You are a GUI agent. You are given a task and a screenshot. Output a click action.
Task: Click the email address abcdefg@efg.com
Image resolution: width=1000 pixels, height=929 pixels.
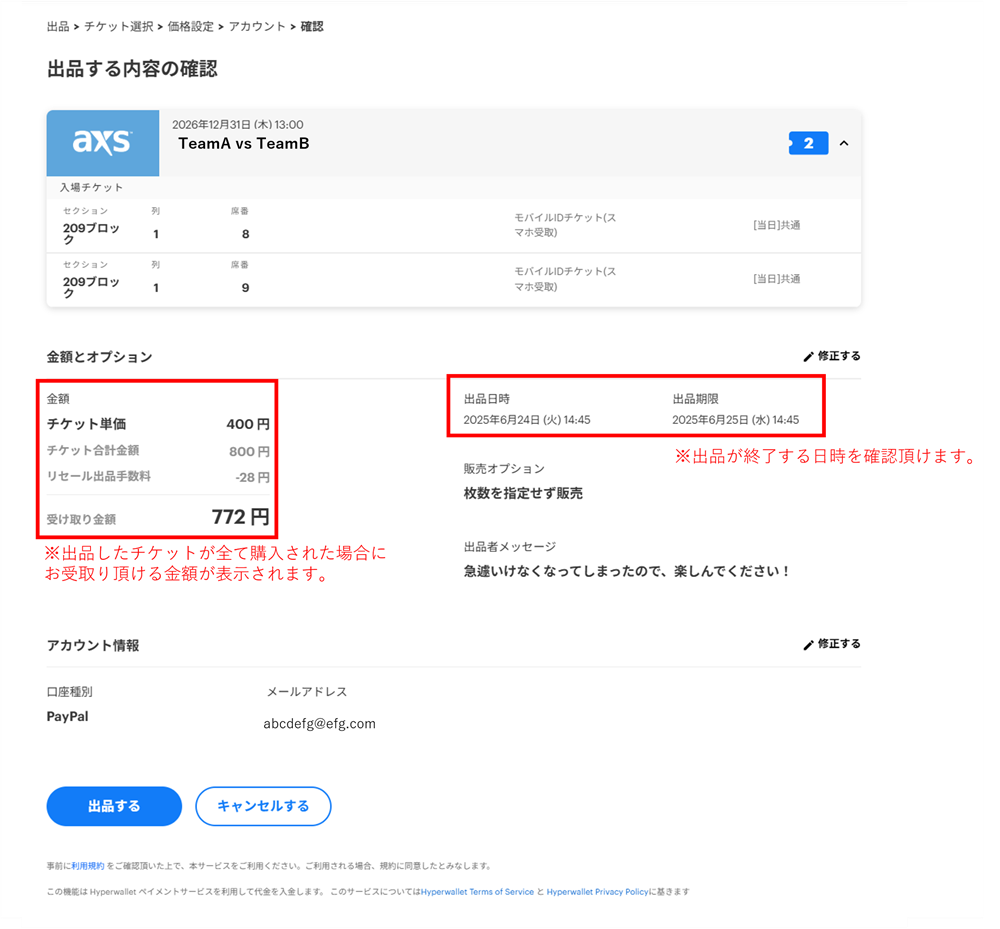[319, 724]
